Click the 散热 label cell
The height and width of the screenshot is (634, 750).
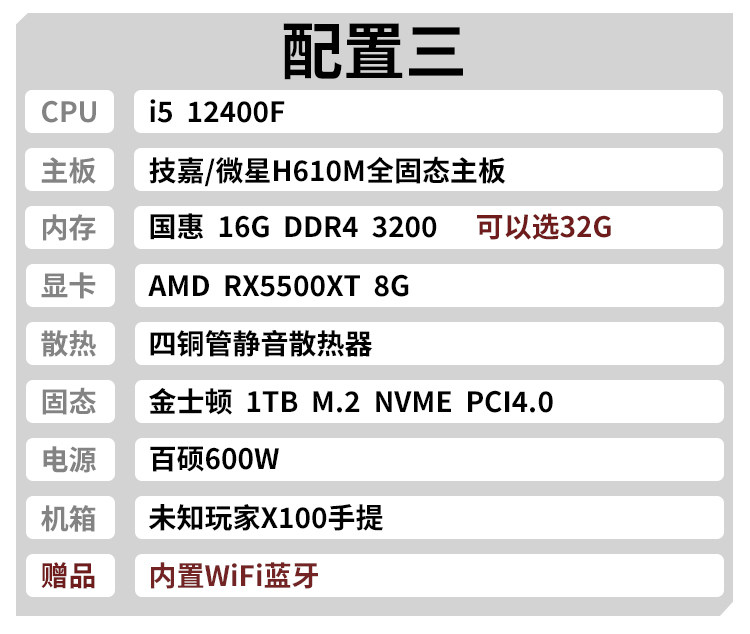coord(69,344)
